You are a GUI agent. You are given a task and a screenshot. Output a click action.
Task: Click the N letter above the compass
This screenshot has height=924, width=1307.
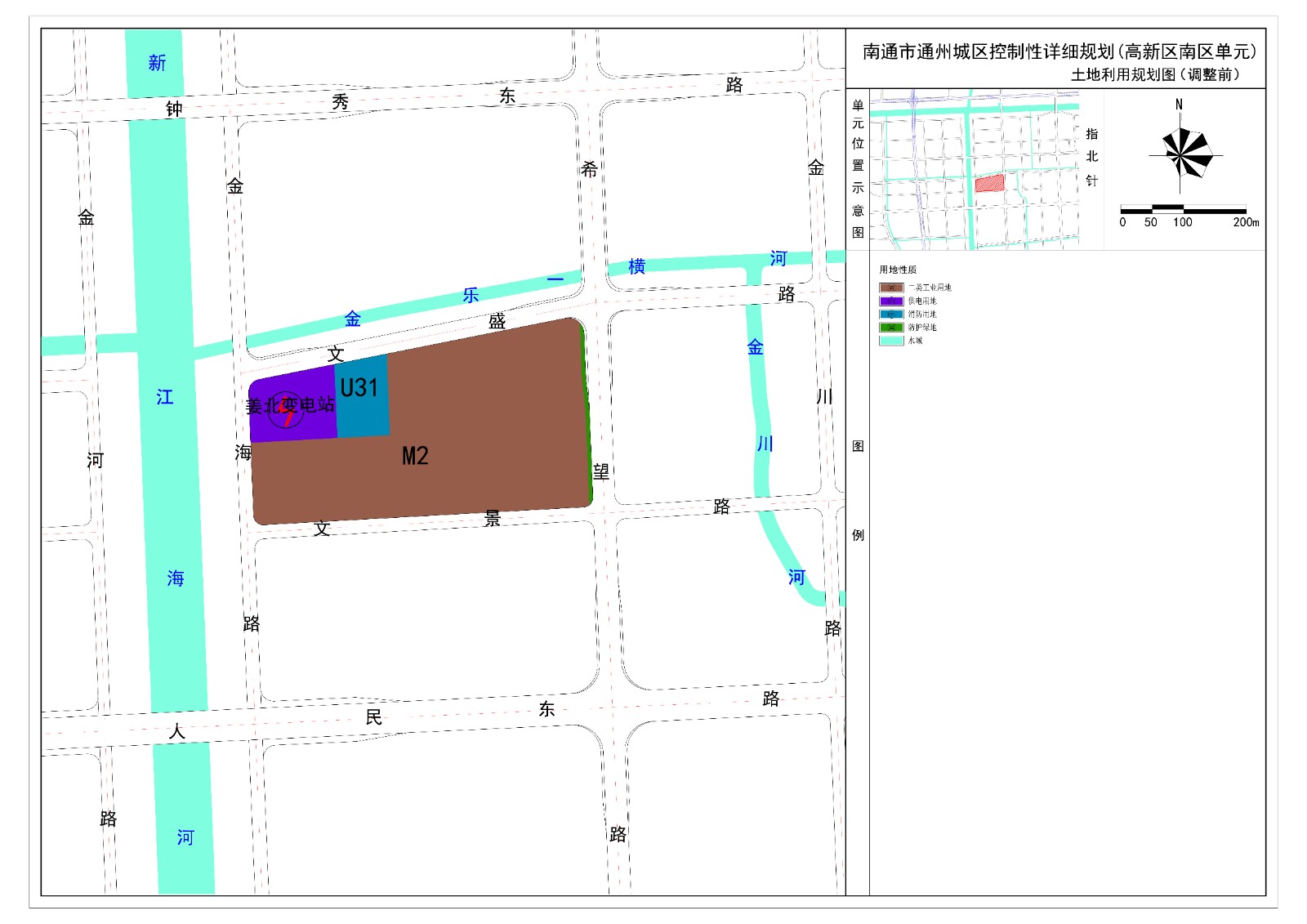pos(1179,105)
